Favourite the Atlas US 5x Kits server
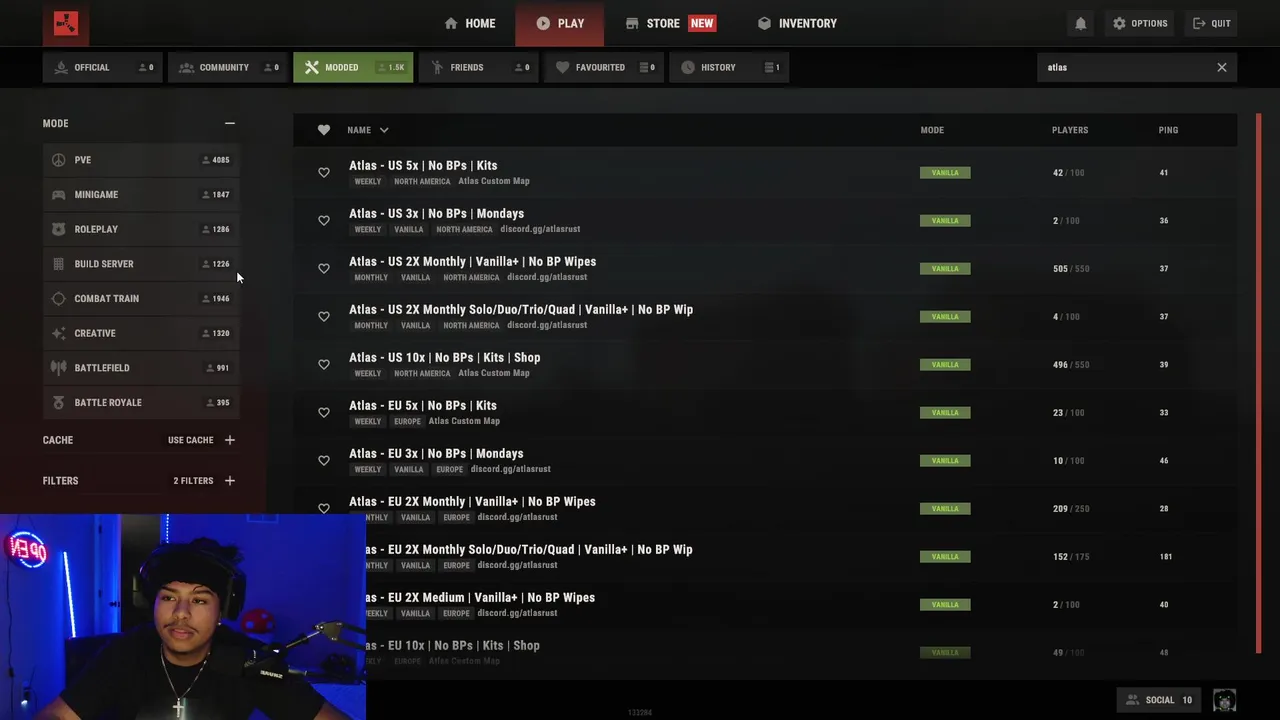The height and width of the screenshot is (720, 1280). (324, 173)
